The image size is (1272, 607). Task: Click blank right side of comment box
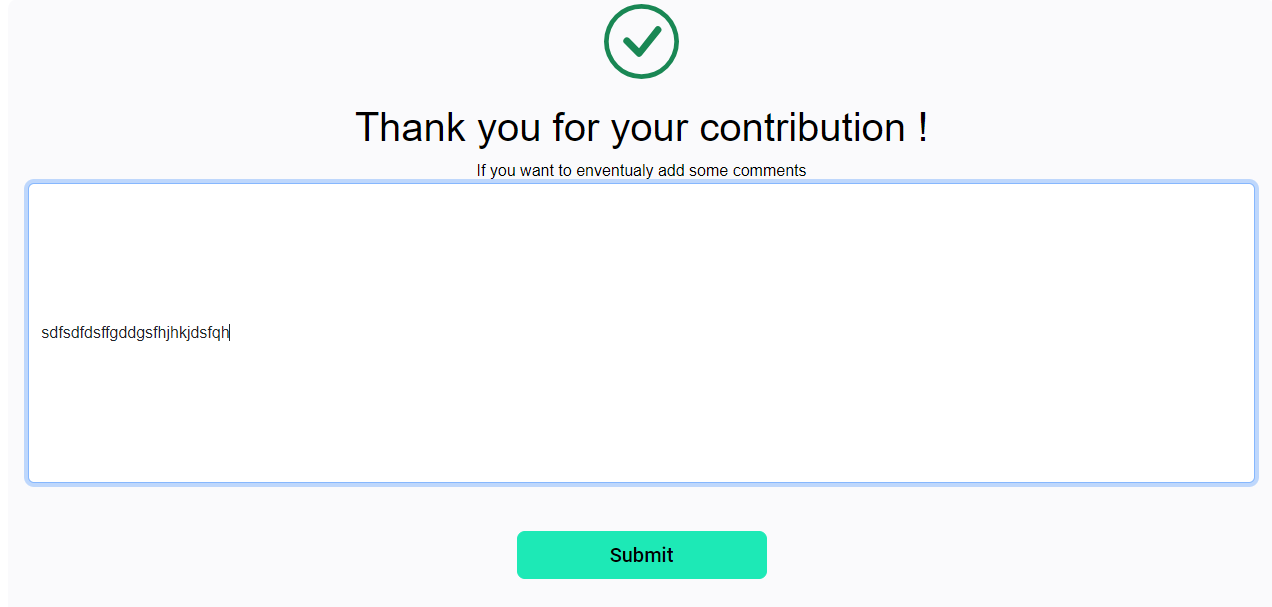[900, 333]
